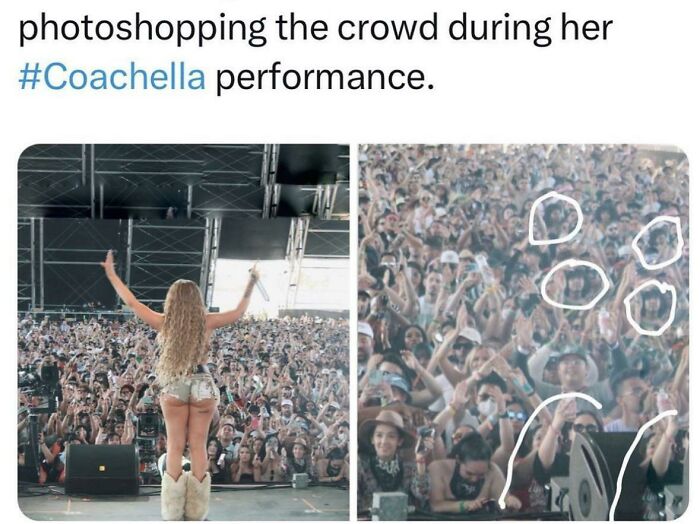
Task: Click the performer's raised left hand
Action: [108, 262]
